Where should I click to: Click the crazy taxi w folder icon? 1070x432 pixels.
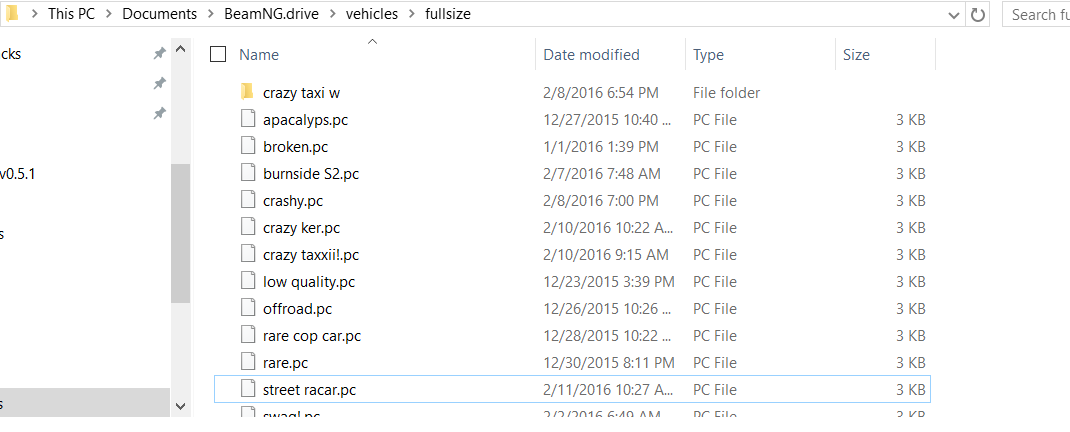[247, 92]
